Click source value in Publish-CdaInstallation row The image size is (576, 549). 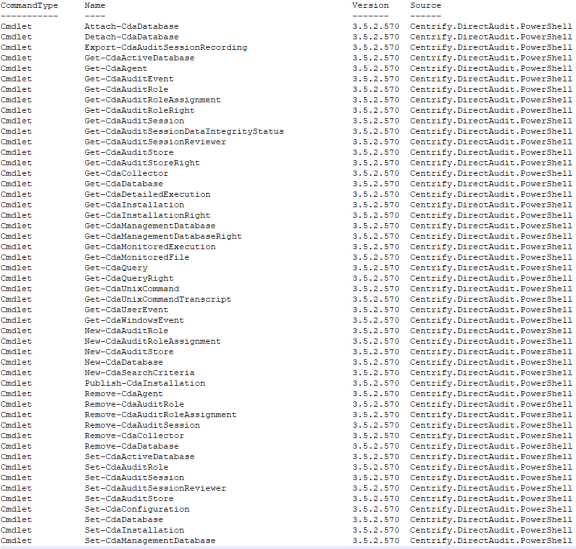pos(491,383)
